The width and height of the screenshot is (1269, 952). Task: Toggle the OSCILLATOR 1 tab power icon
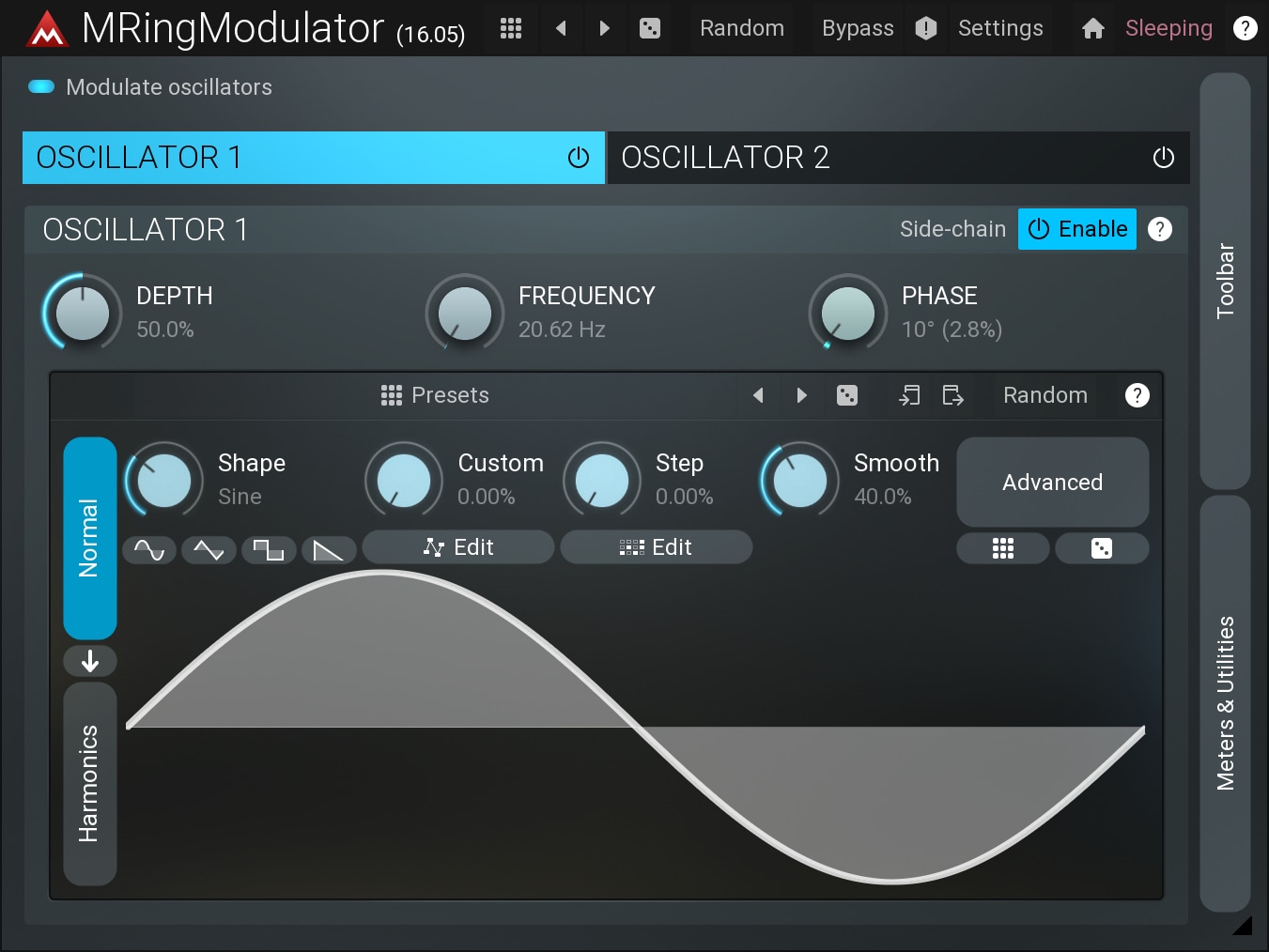click(x=579, y=158)
